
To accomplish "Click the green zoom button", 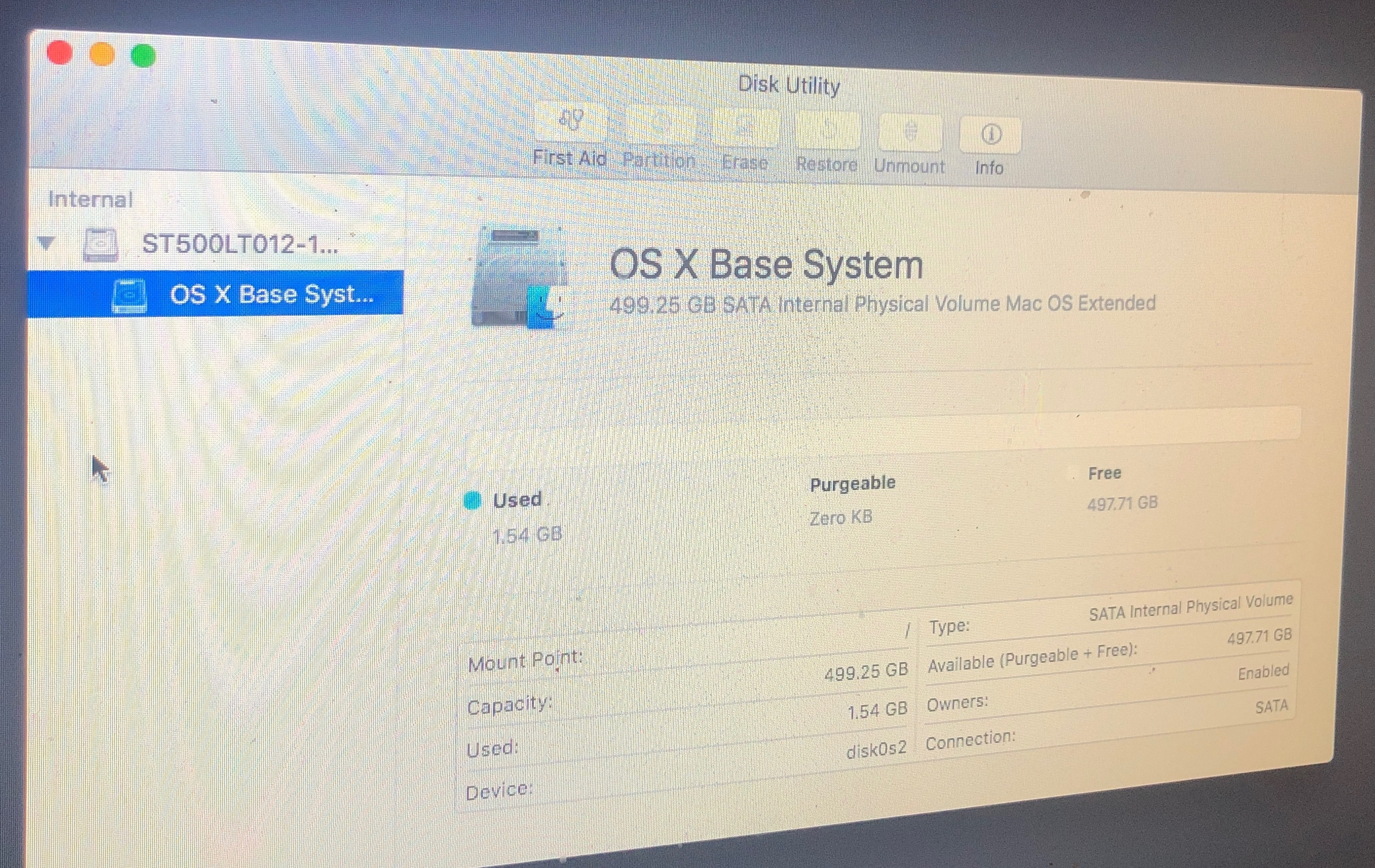I will (142, 54).
